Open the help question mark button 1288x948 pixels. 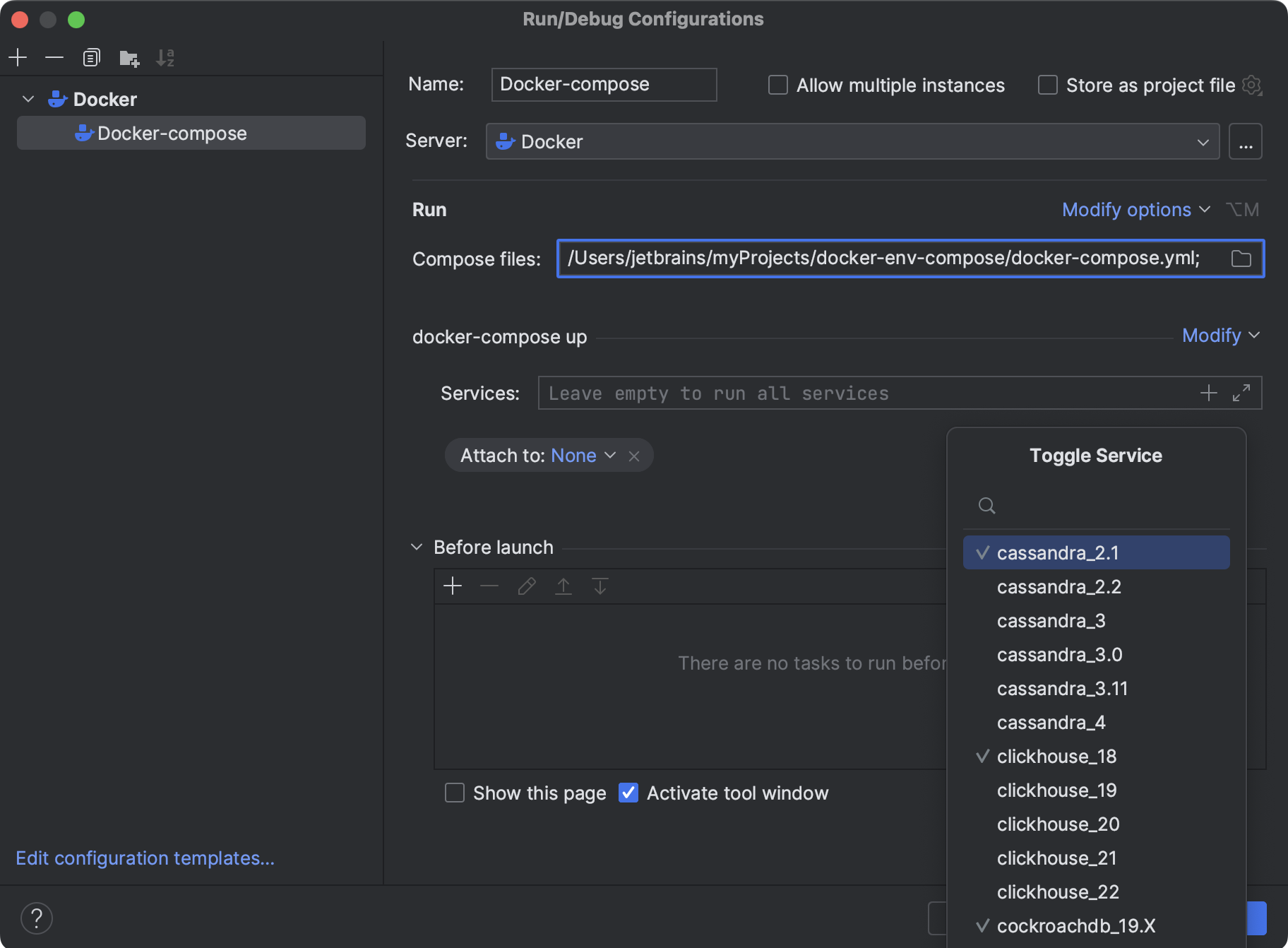pyautogui.click(x=37, y=918)
